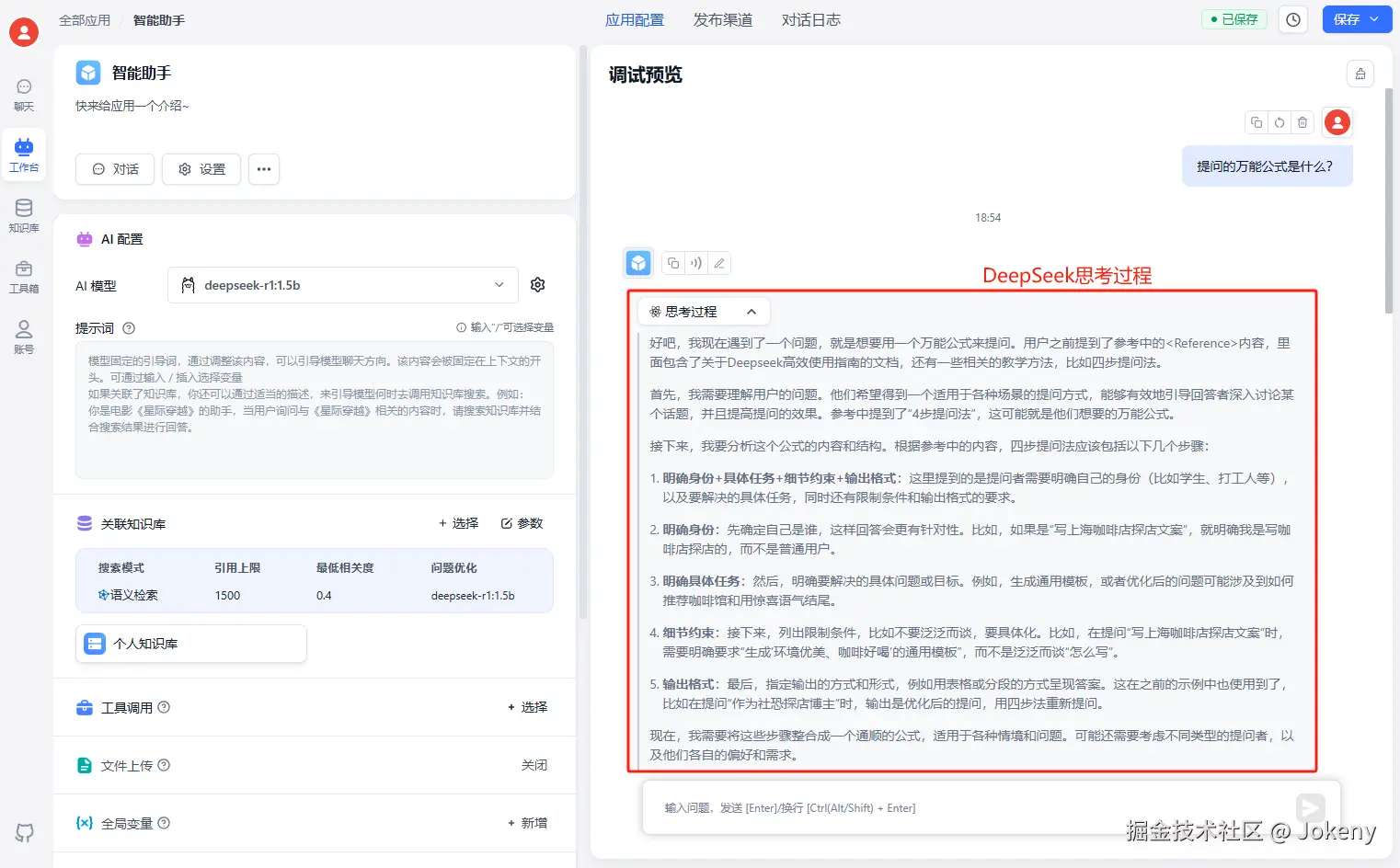The image size is (1400, 868).
Task: Delete the user message with trash icon
Action: [1302, 122]
